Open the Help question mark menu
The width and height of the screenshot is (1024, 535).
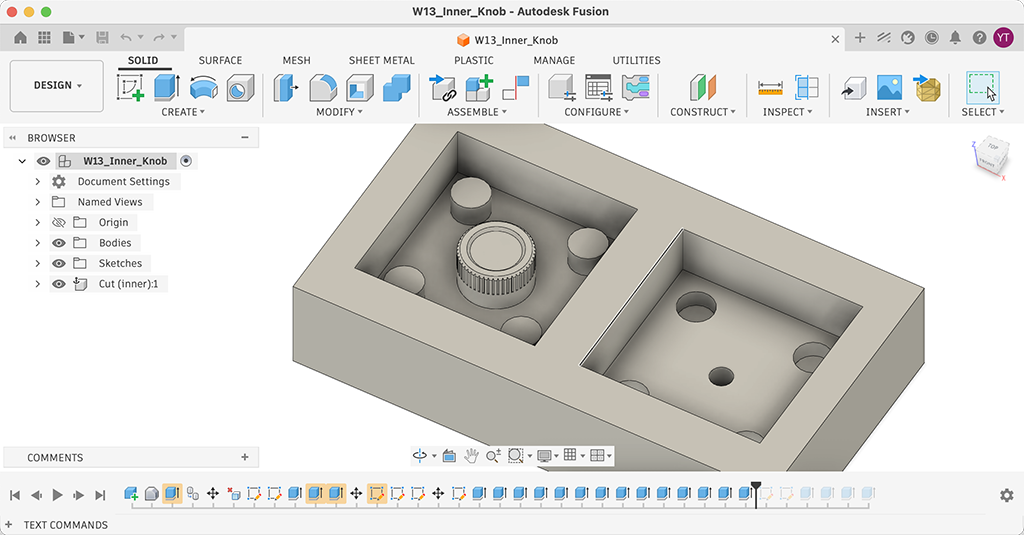tap(979, 38)
